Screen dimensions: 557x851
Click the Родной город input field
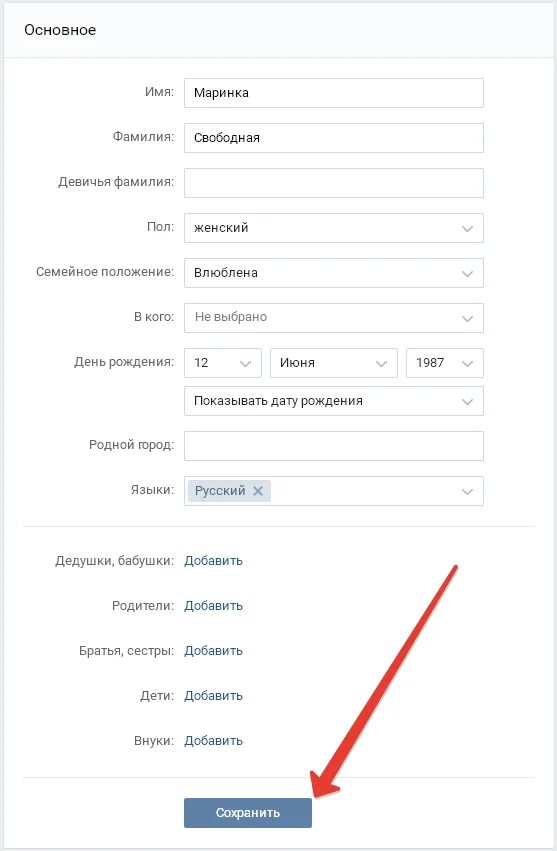(333, 446)
